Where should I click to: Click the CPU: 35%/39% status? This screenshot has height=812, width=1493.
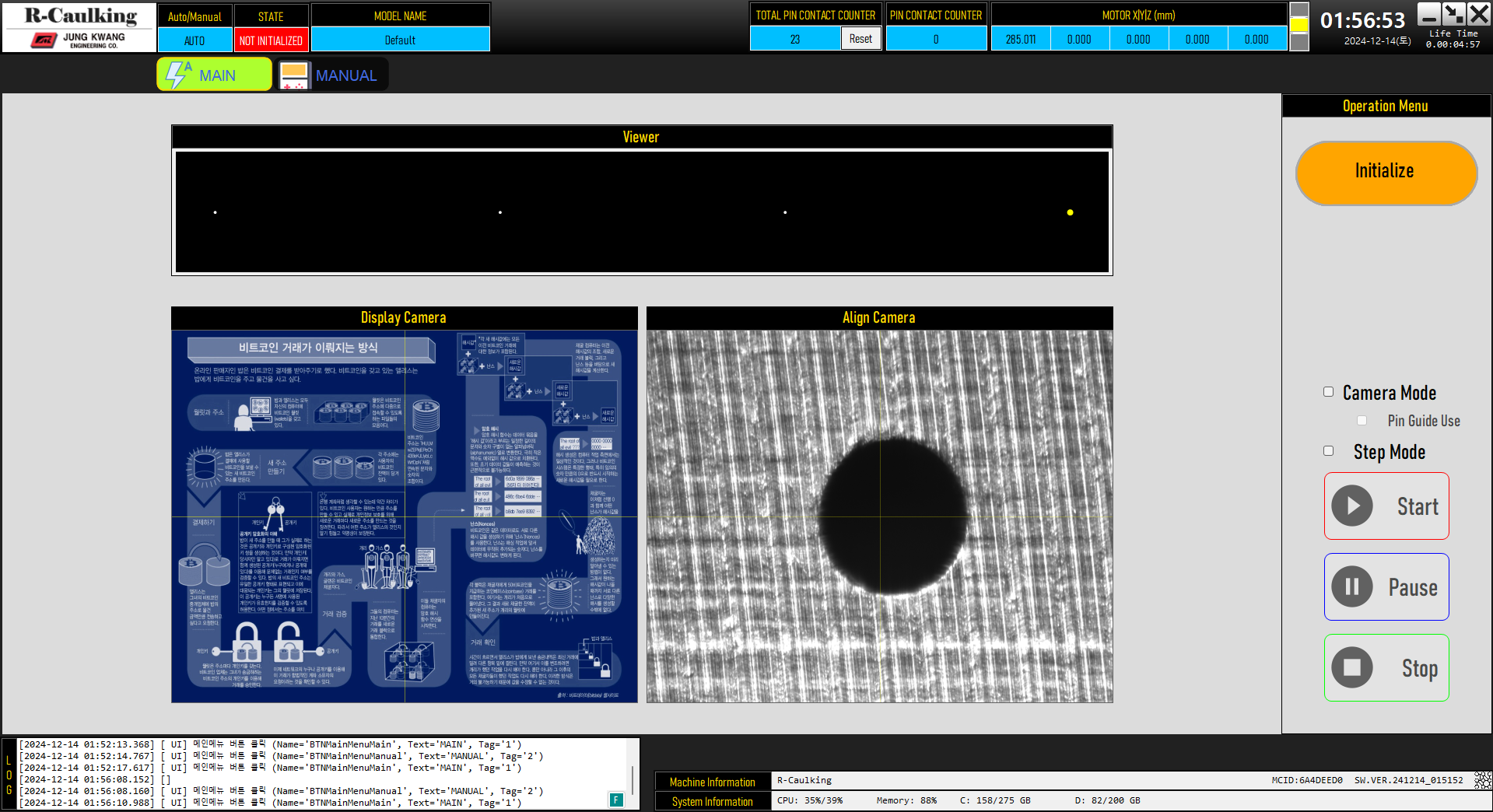[809, 800]
